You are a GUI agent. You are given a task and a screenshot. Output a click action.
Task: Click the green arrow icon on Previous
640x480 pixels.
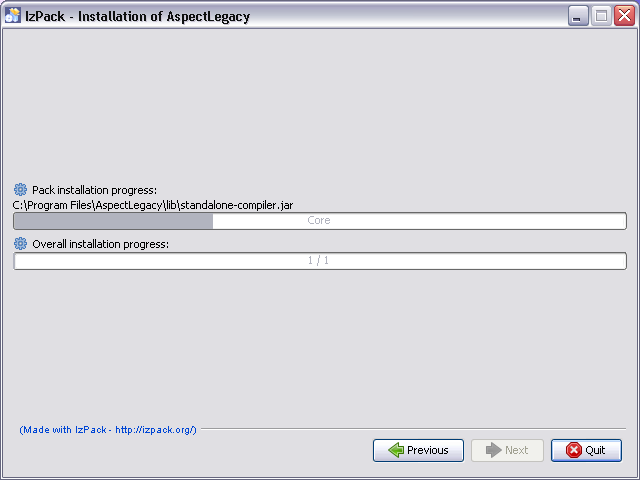point(396,450)
